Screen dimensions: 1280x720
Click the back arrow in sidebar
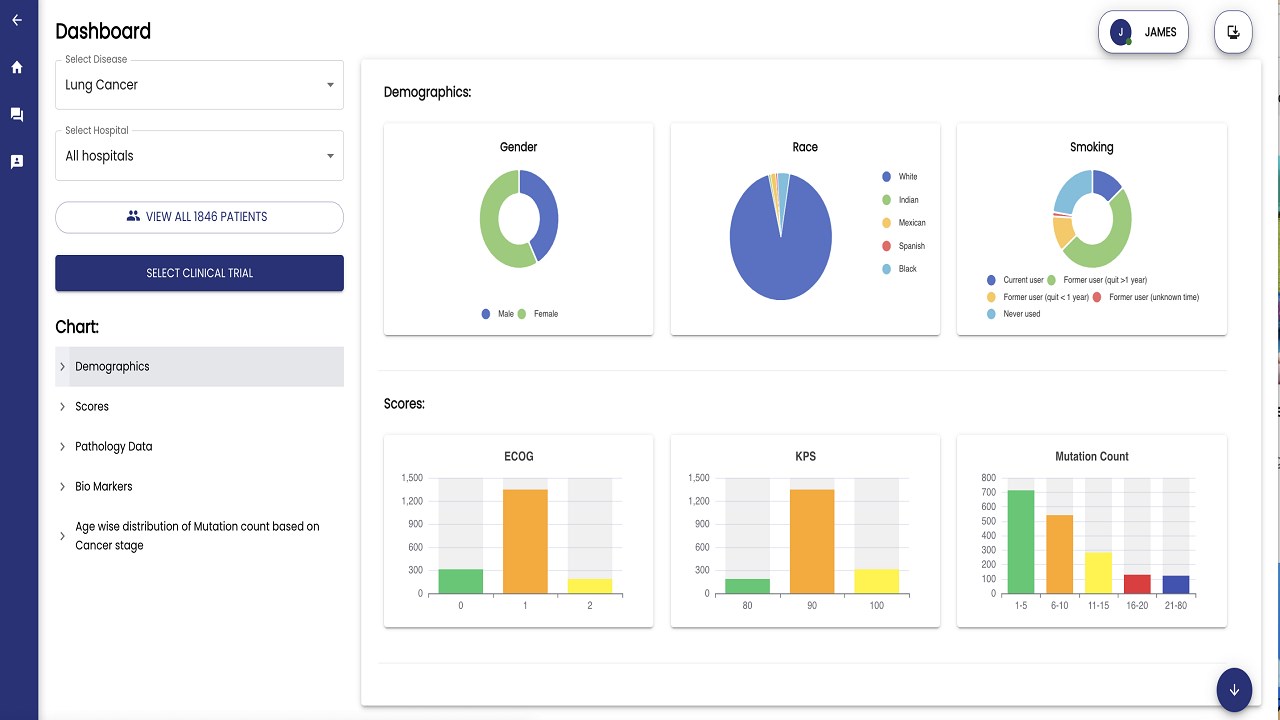17,20
